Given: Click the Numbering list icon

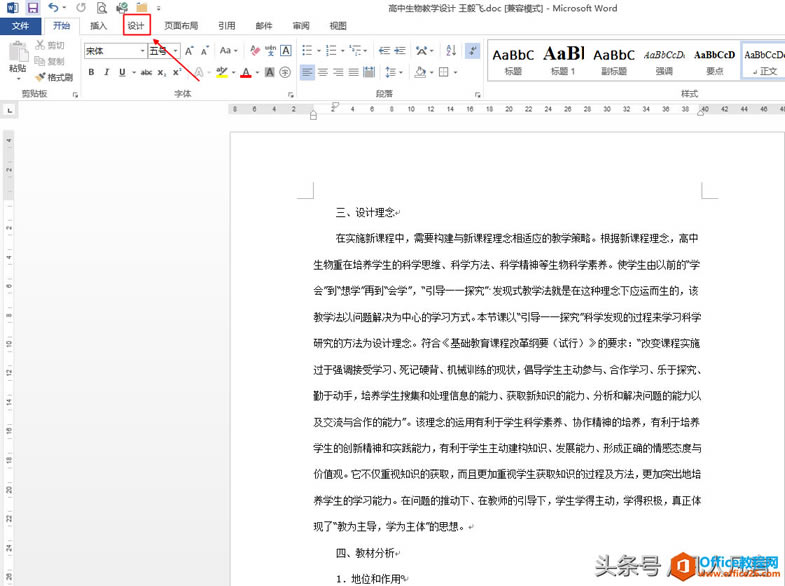Looking at the screenshot, I should click(x=331, y=51).
